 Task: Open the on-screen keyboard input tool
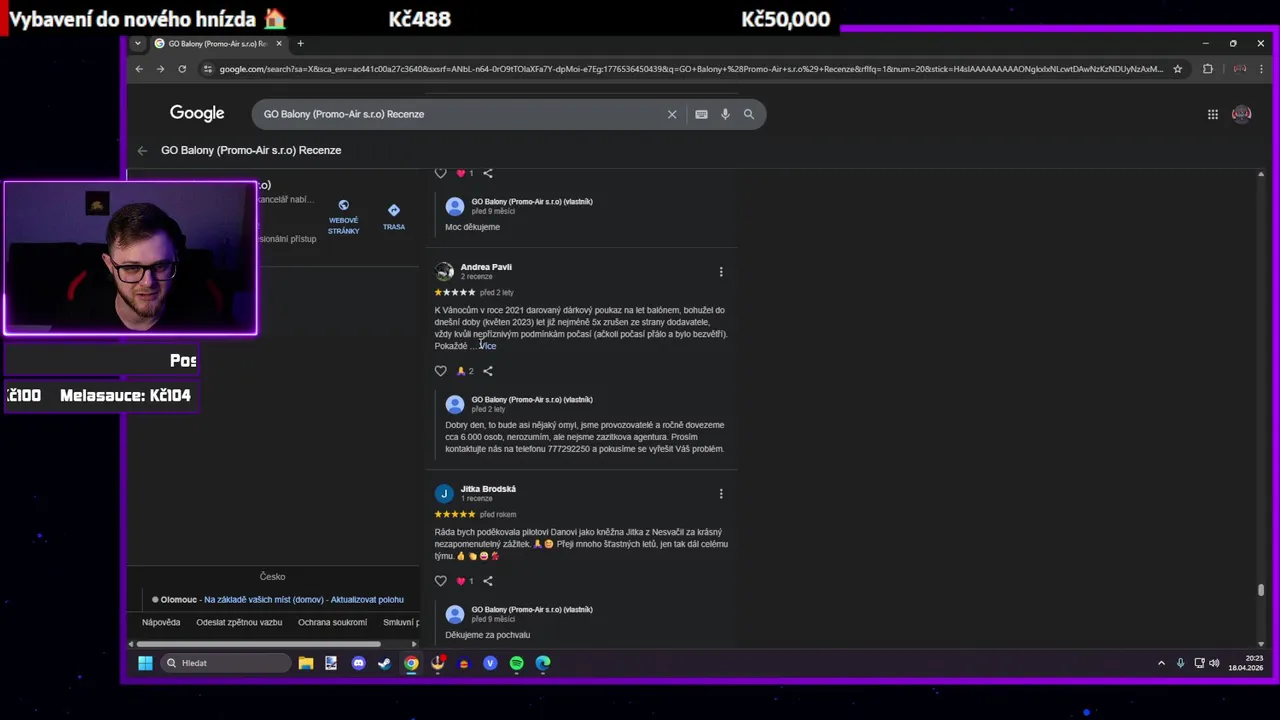(701, 114)
